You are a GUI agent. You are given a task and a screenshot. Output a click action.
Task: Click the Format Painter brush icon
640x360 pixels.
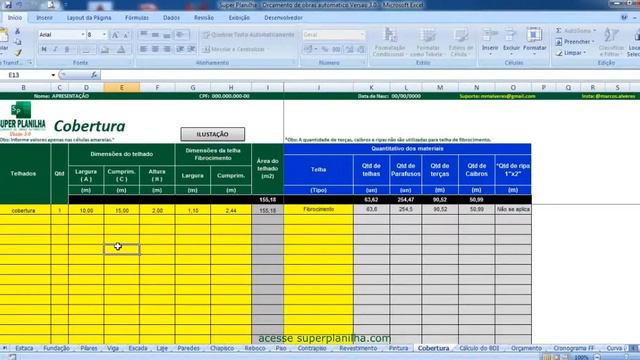[x=18, y=52]
